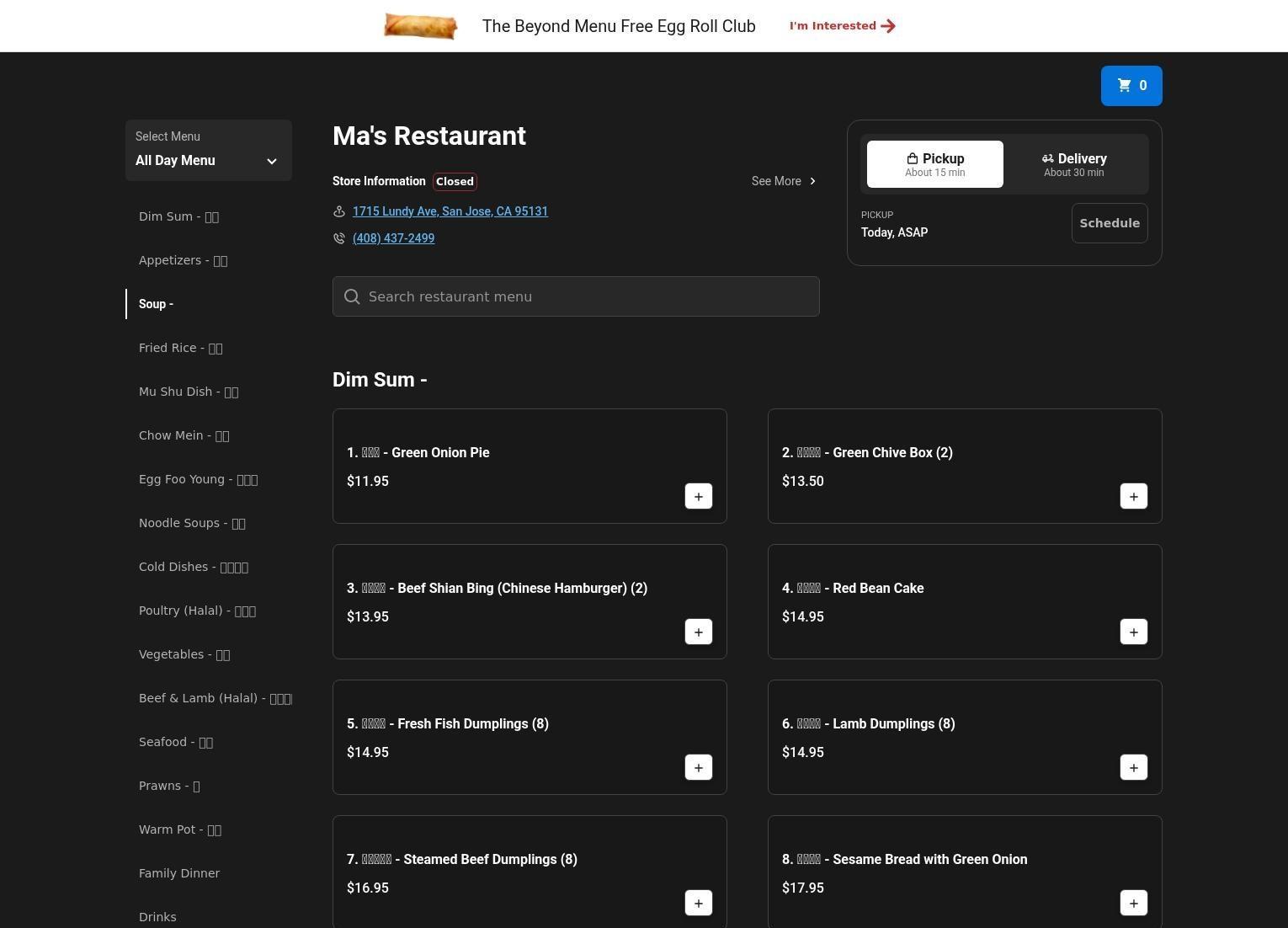The image size is (1288, 928).
Task: Go to Noodle Soups category
Action: tap(192, 523)
